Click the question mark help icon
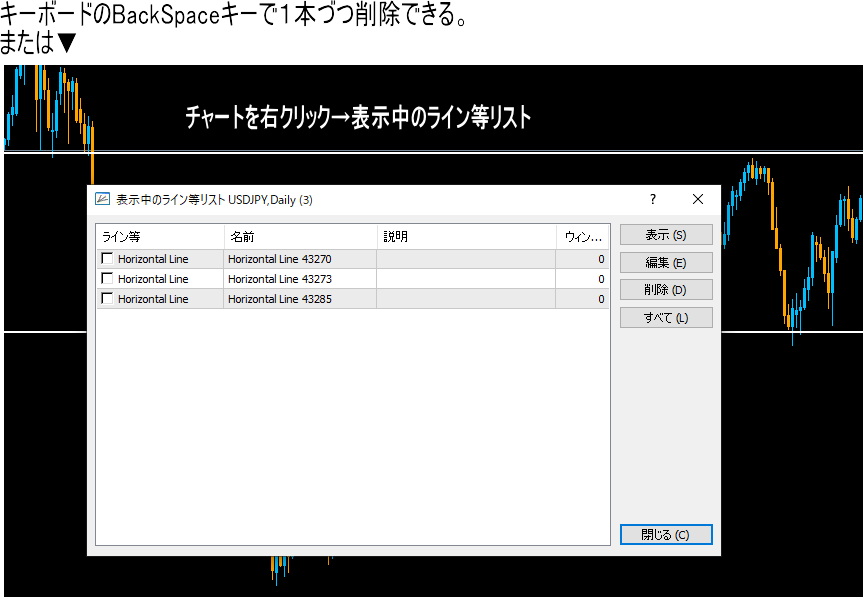The width and height of the screenshot is (863, 597). (653, 199)
